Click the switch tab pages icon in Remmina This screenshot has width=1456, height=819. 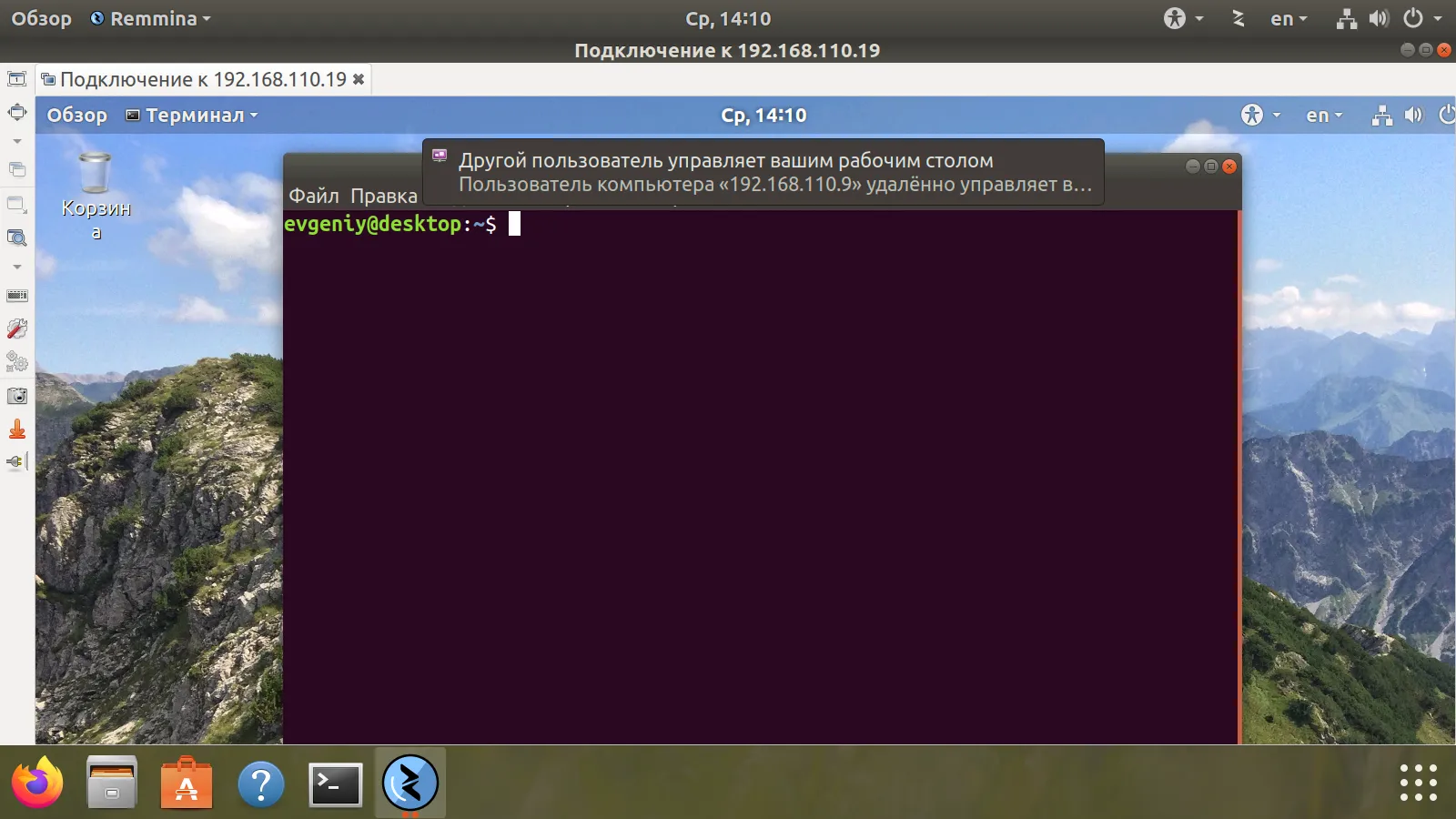pyautogui.click(x=16, y=169)
